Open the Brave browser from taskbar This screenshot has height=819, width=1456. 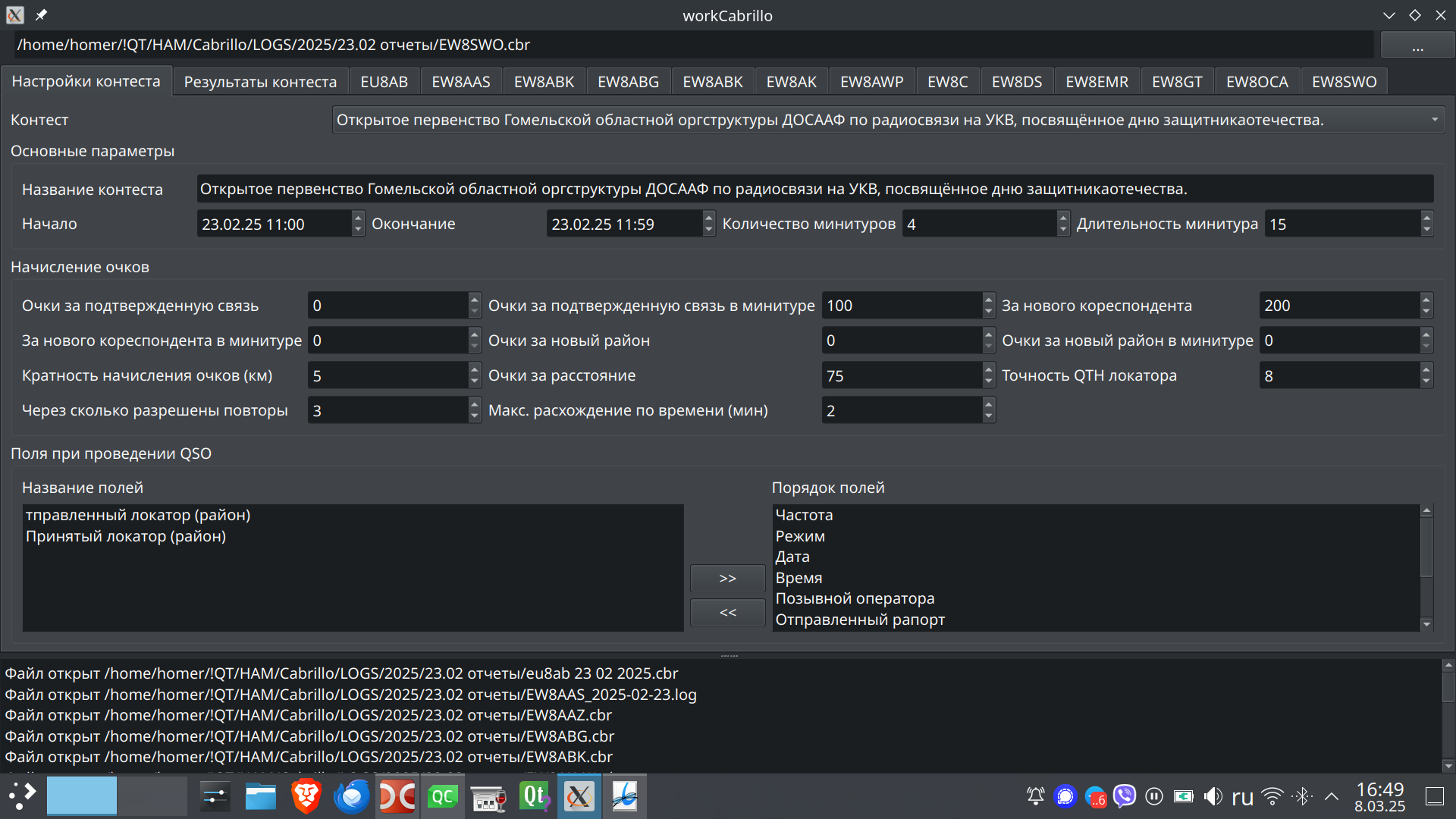tap(306, 796)
